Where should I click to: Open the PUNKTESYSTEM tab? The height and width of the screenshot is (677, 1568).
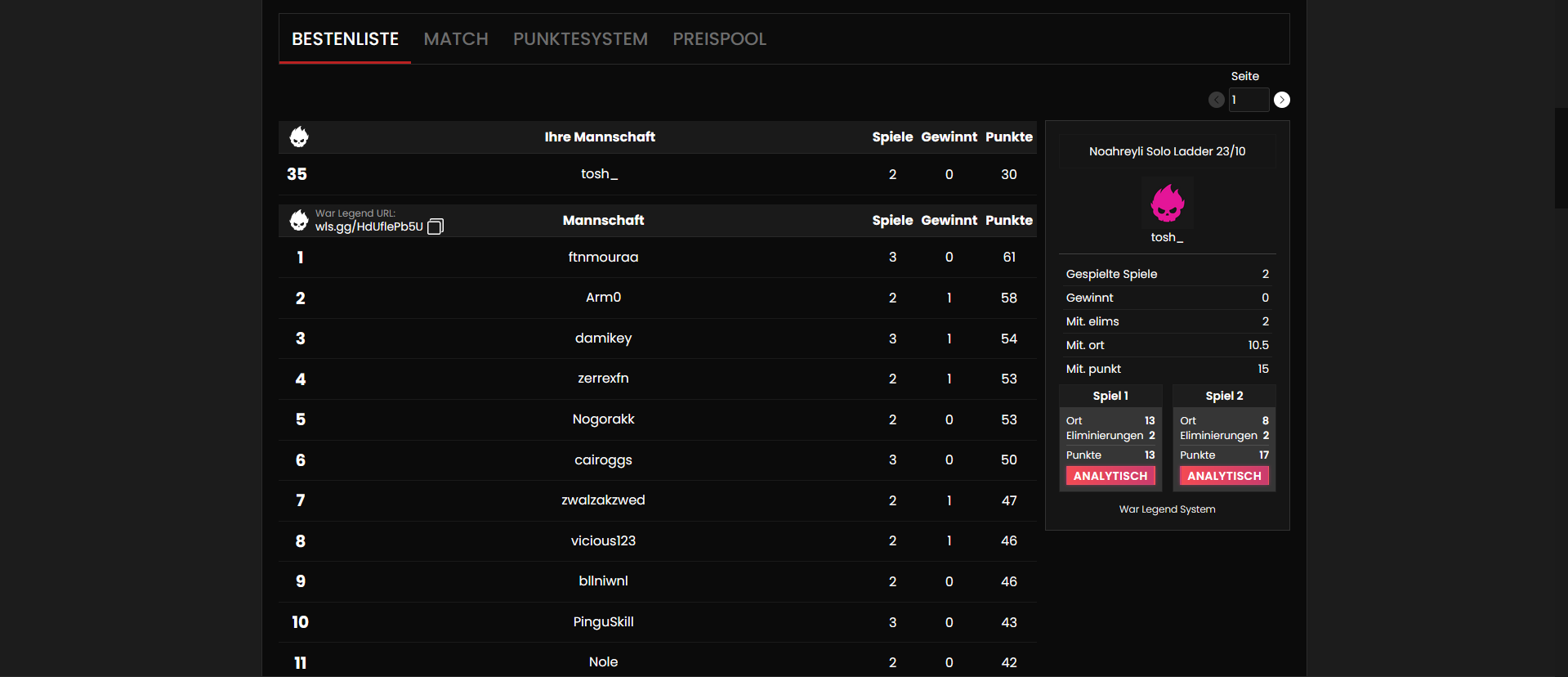[580, 39]
